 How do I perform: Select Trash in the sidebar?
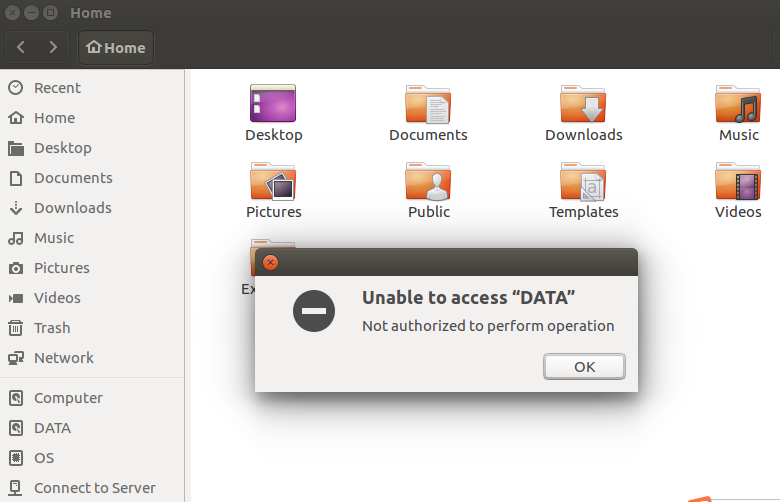point(52,328)
